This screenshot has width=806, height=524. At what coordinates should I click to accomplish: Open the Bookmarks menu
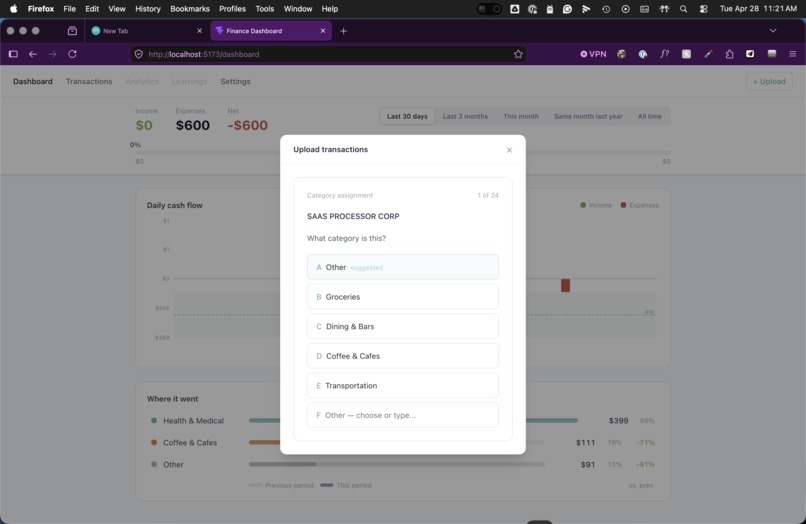click(x=190, y=9)
